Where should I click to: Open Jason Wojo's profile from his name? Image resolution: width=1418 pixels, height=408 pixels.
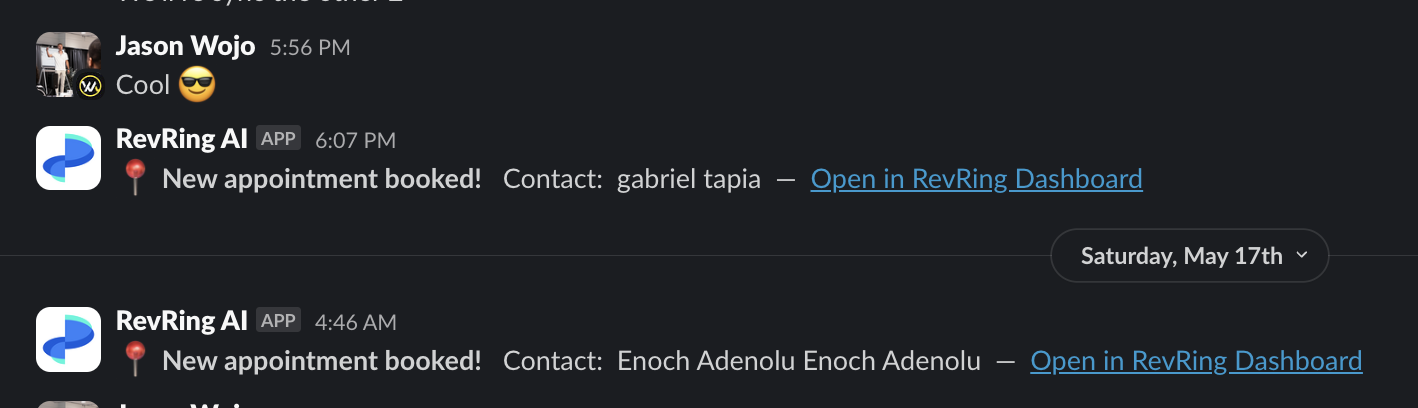tap(185, 46)
